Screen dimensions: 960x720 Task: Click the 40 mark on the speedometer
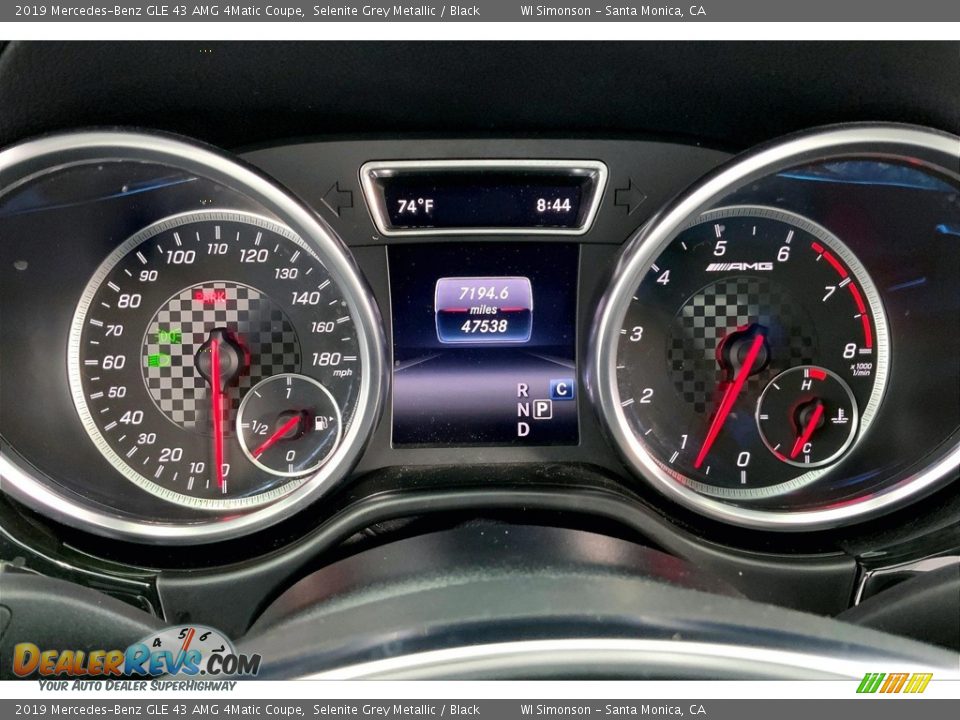132,418
